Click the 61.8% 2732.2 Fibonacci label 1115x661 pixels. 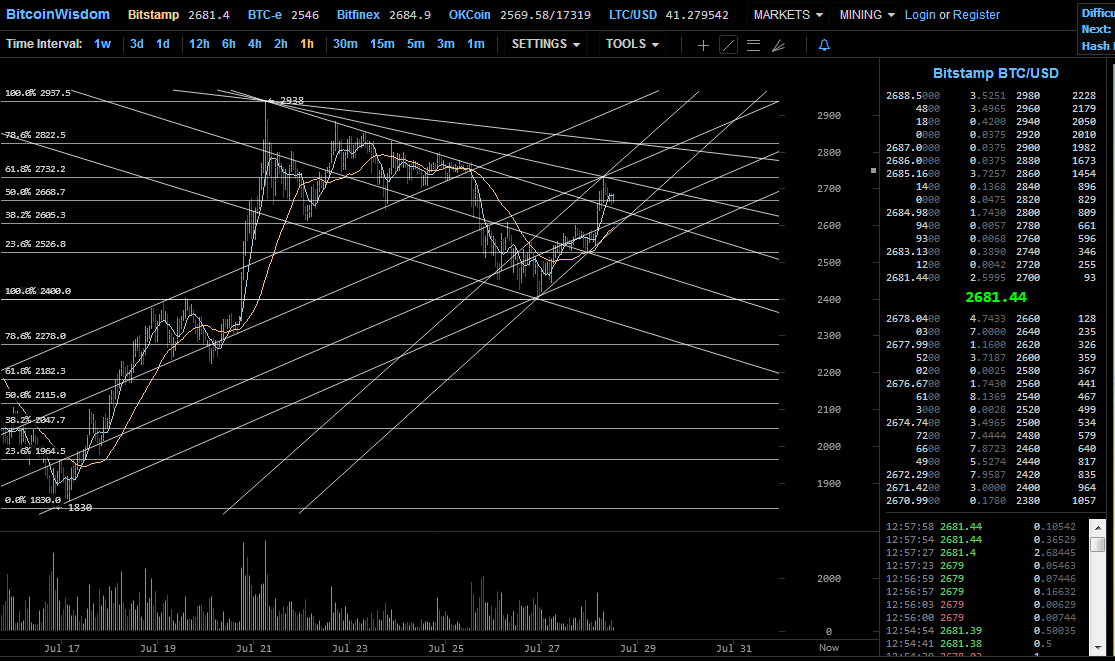coord(36,169)
